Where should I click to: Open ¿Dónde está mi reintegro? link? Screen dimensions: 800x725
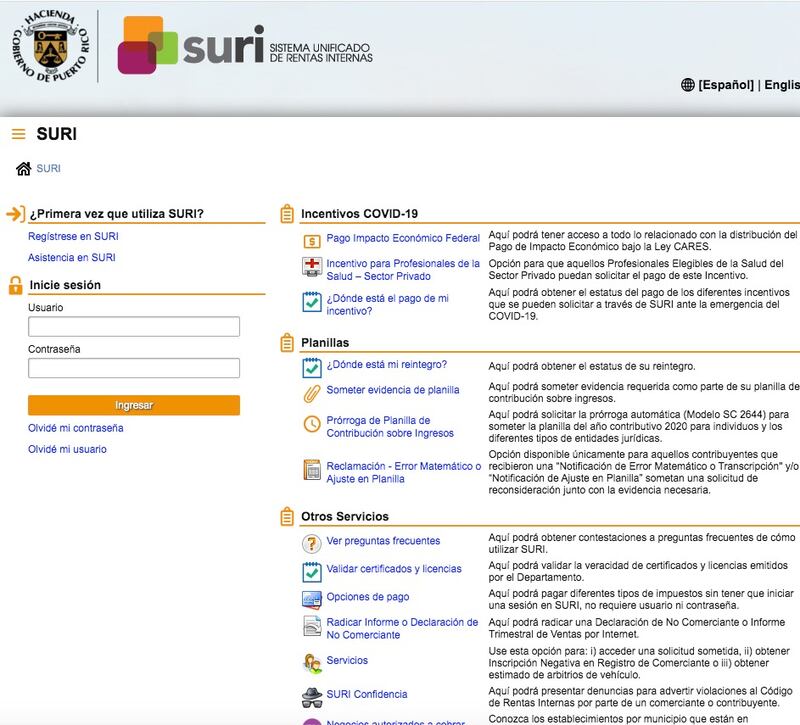(x=387, y=365)
